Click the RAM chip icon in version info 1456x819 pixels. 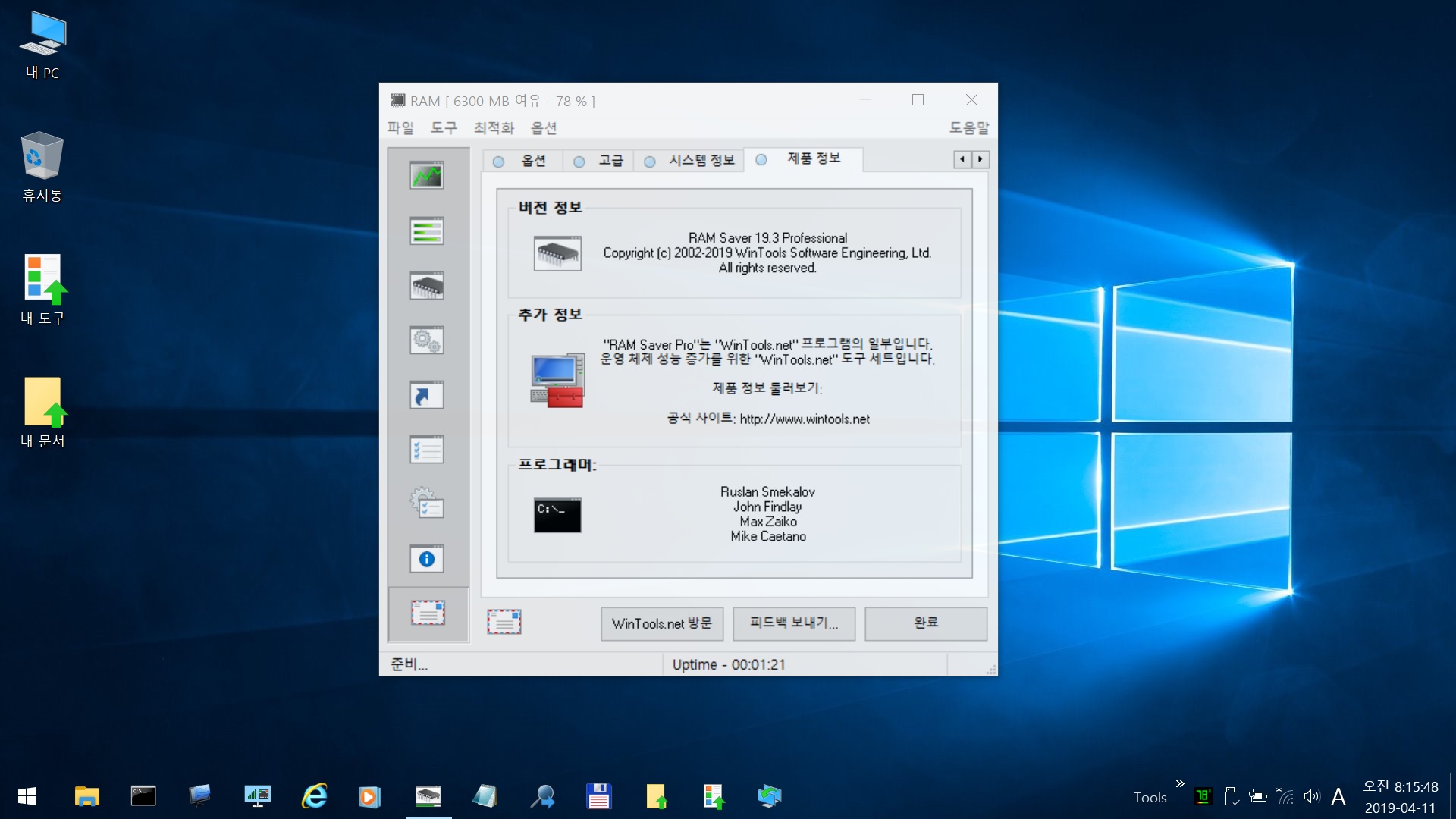557,253
